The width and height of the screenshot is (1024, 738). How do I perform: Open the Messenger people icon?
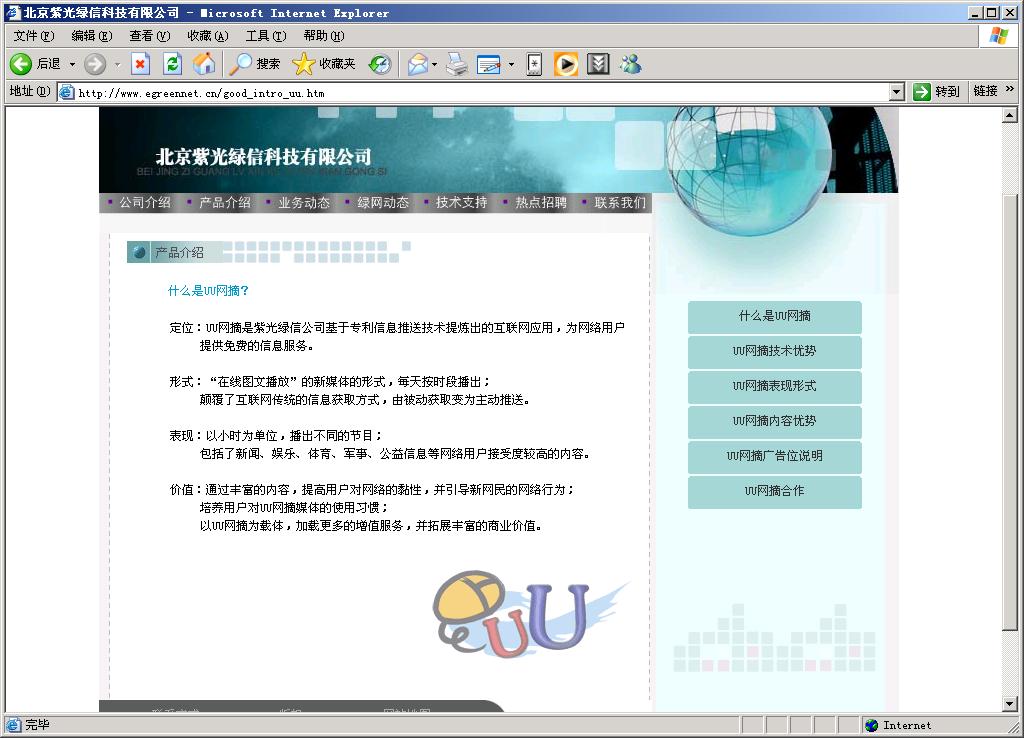(631, 64)
